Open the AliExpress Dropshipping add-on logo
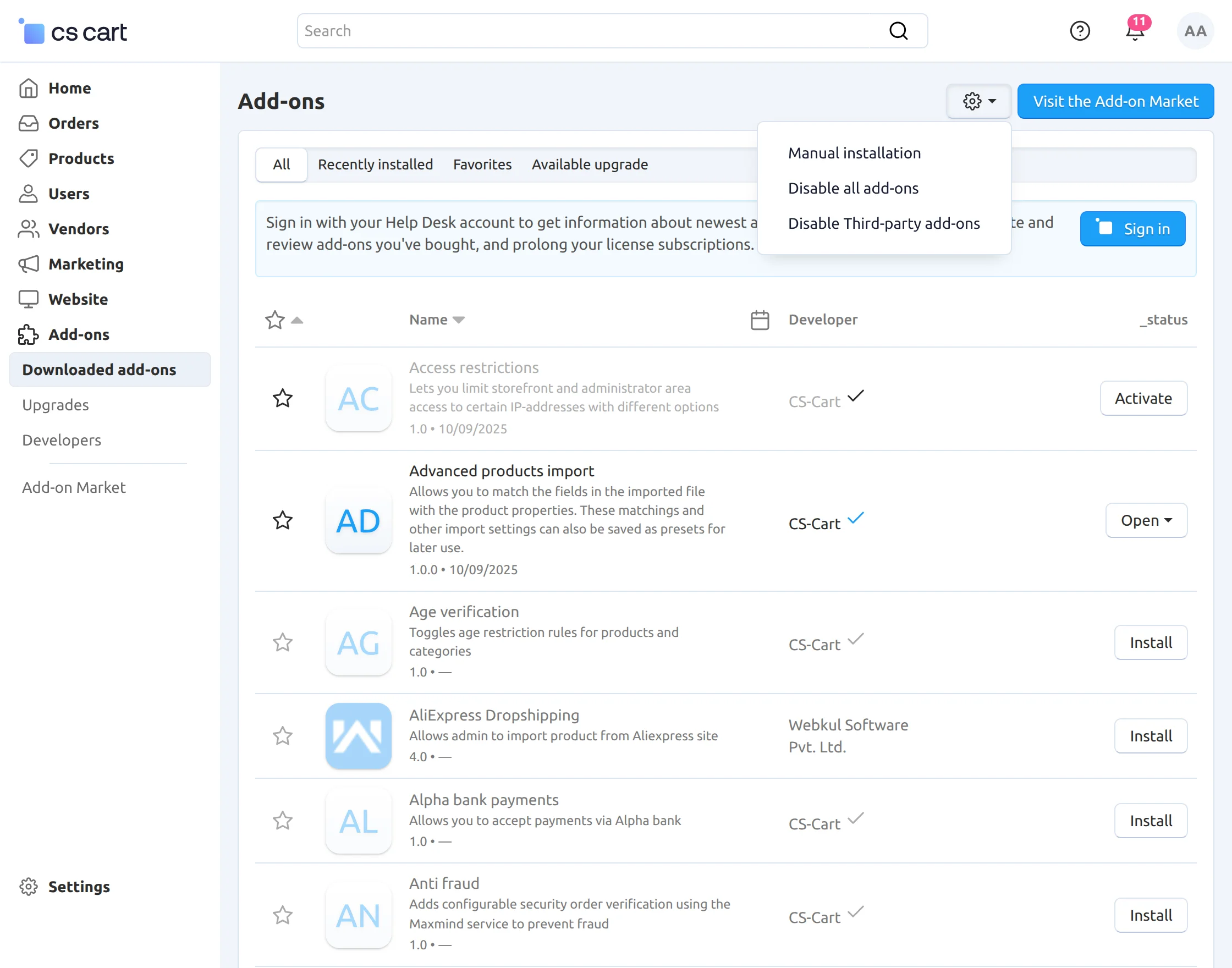 tap(358, 736)
